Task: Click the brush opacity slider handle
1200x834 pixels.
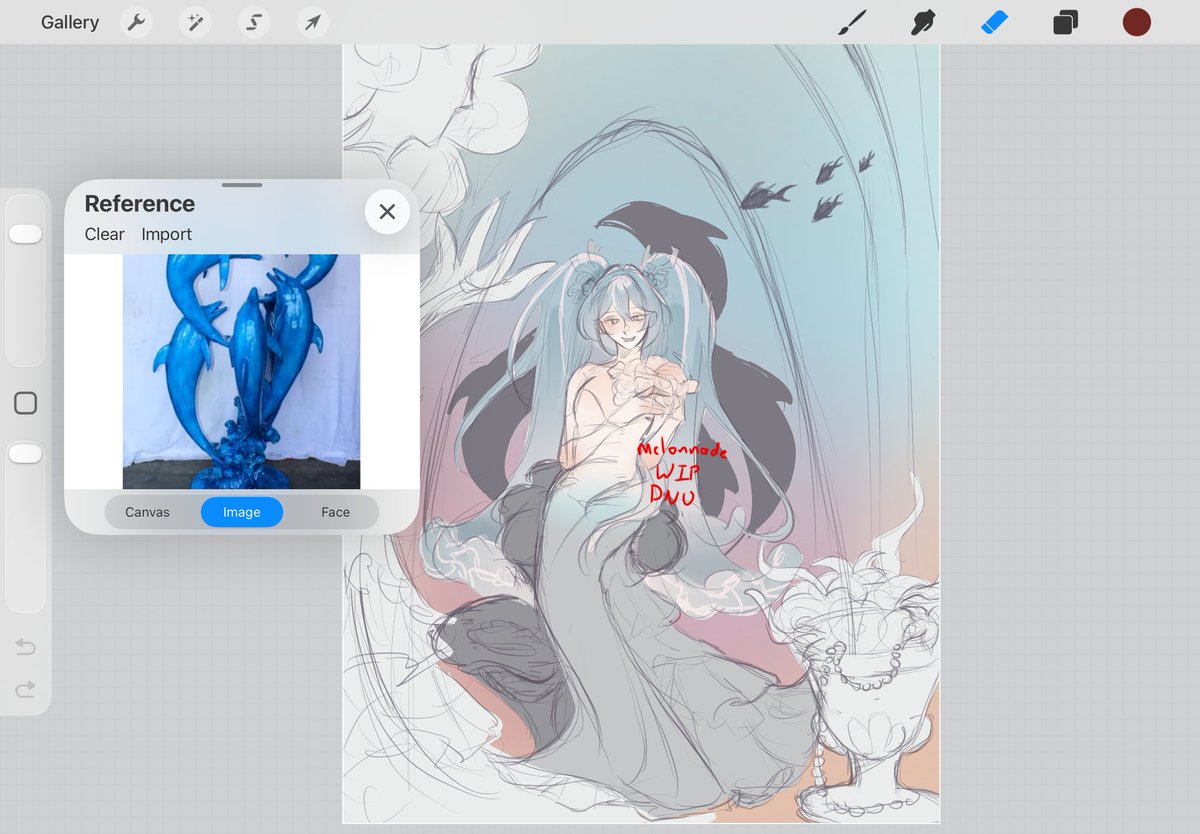Action: (x=25, y=454)
